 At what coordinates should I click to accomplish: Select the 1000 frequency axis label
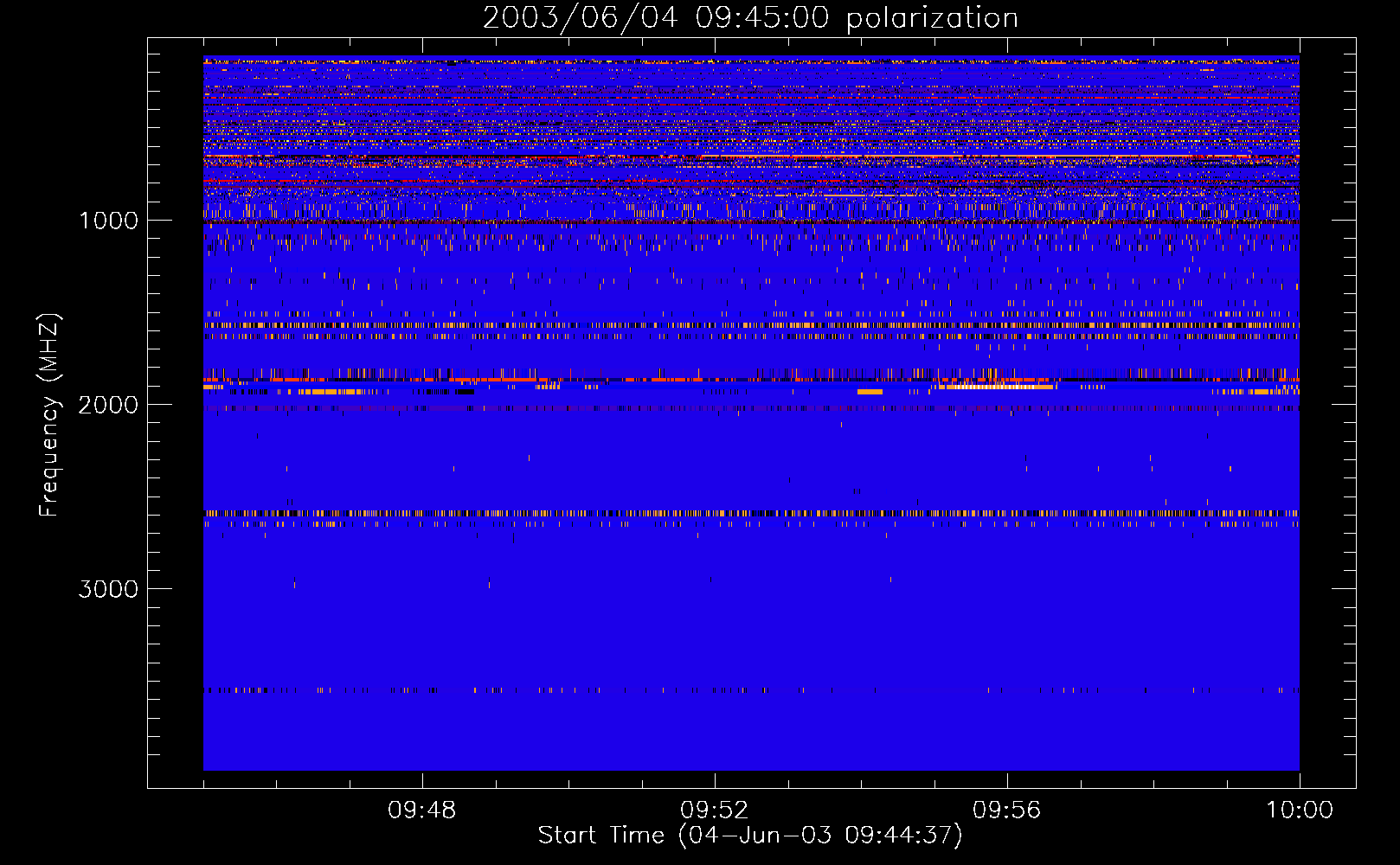tap(108, 221)
